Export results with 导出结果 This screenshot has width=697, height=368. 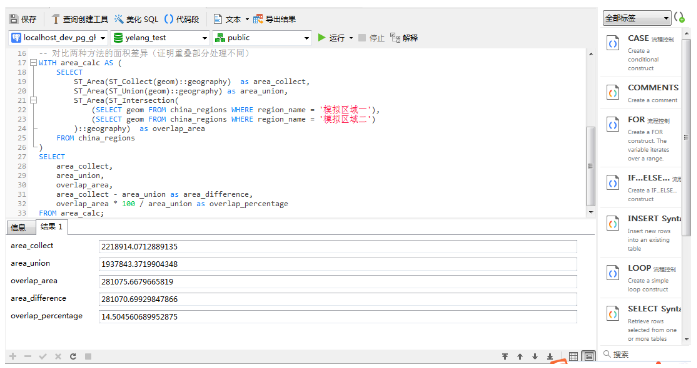275,19
